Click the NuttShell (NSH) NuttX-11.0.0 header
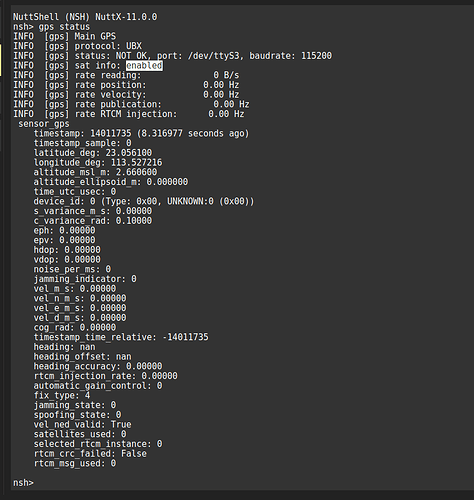This screenshot has width=474, height=500. click(85, 17)
